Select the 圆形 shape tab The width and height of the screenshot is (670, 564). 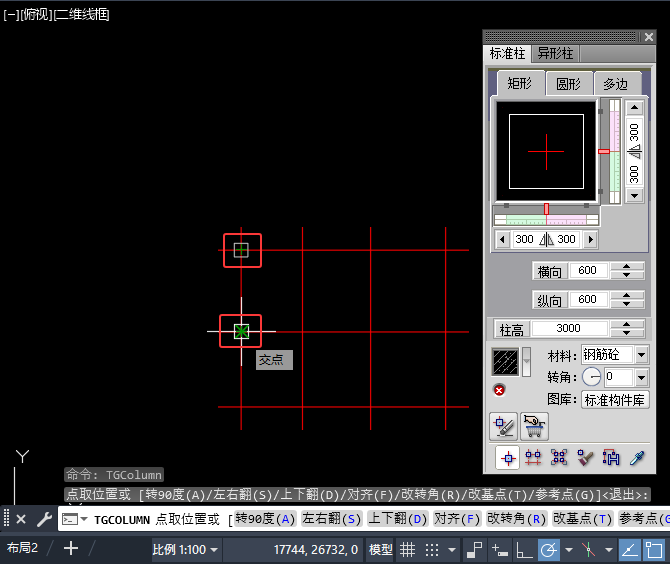(x=569, y=84)
